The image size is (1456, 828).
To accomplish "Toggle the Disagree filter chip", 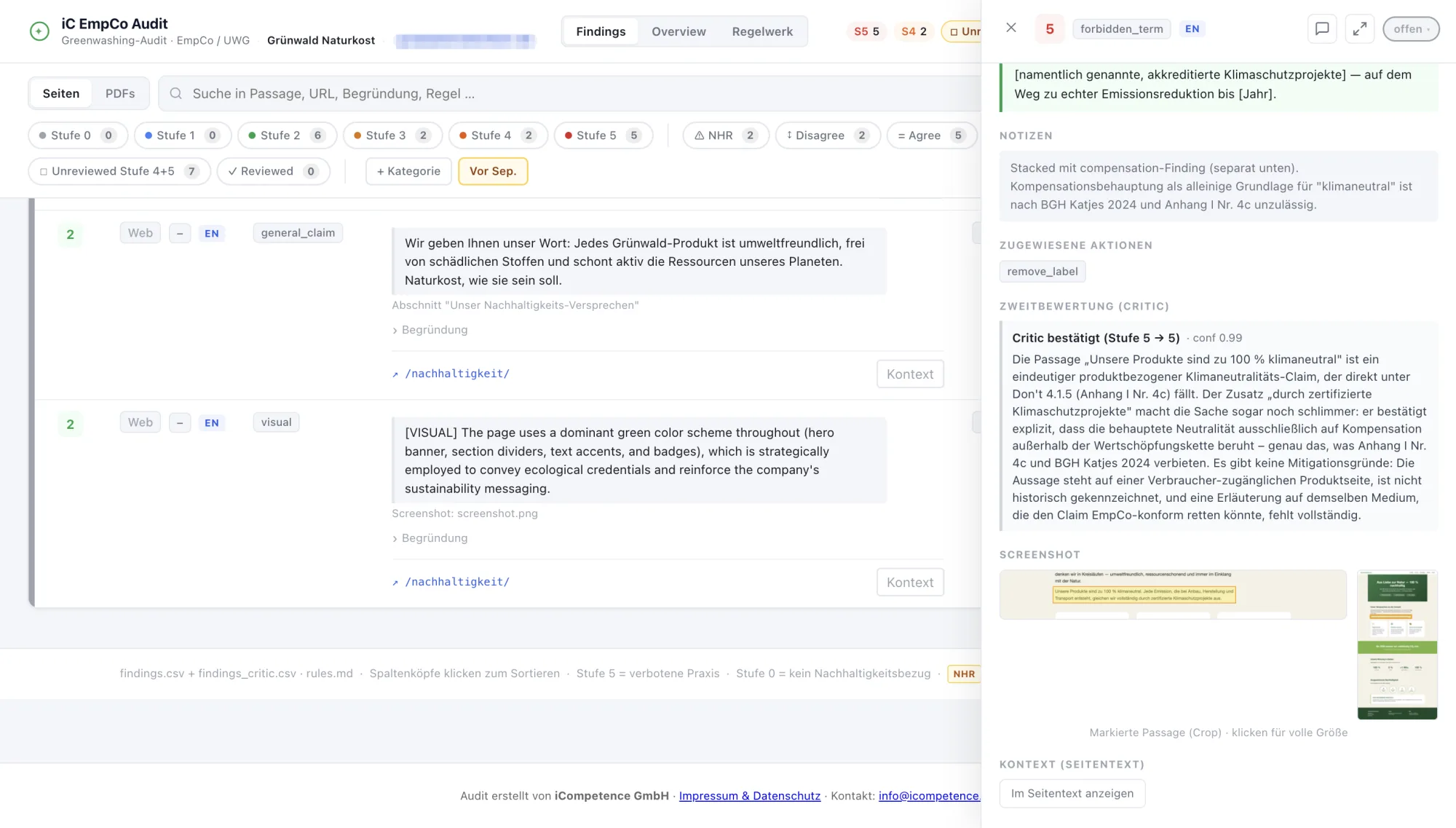I will point(828,135).
